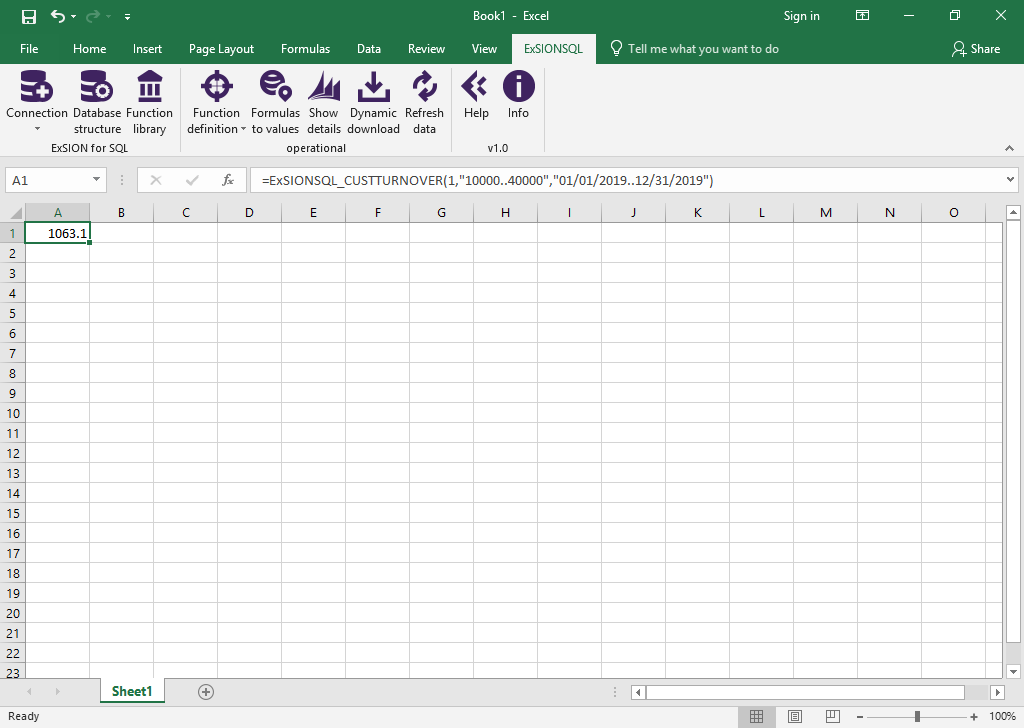
Task: Switch to the Data tab
Action: coord(368,49)
